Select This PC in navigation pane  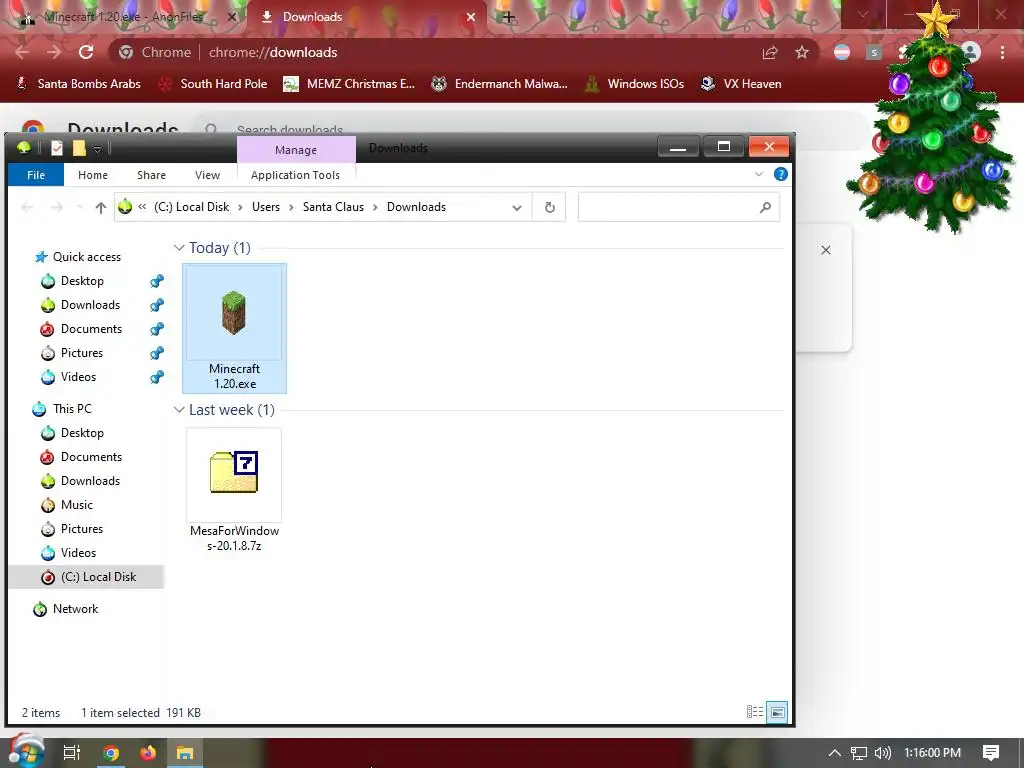click(72, 409)
